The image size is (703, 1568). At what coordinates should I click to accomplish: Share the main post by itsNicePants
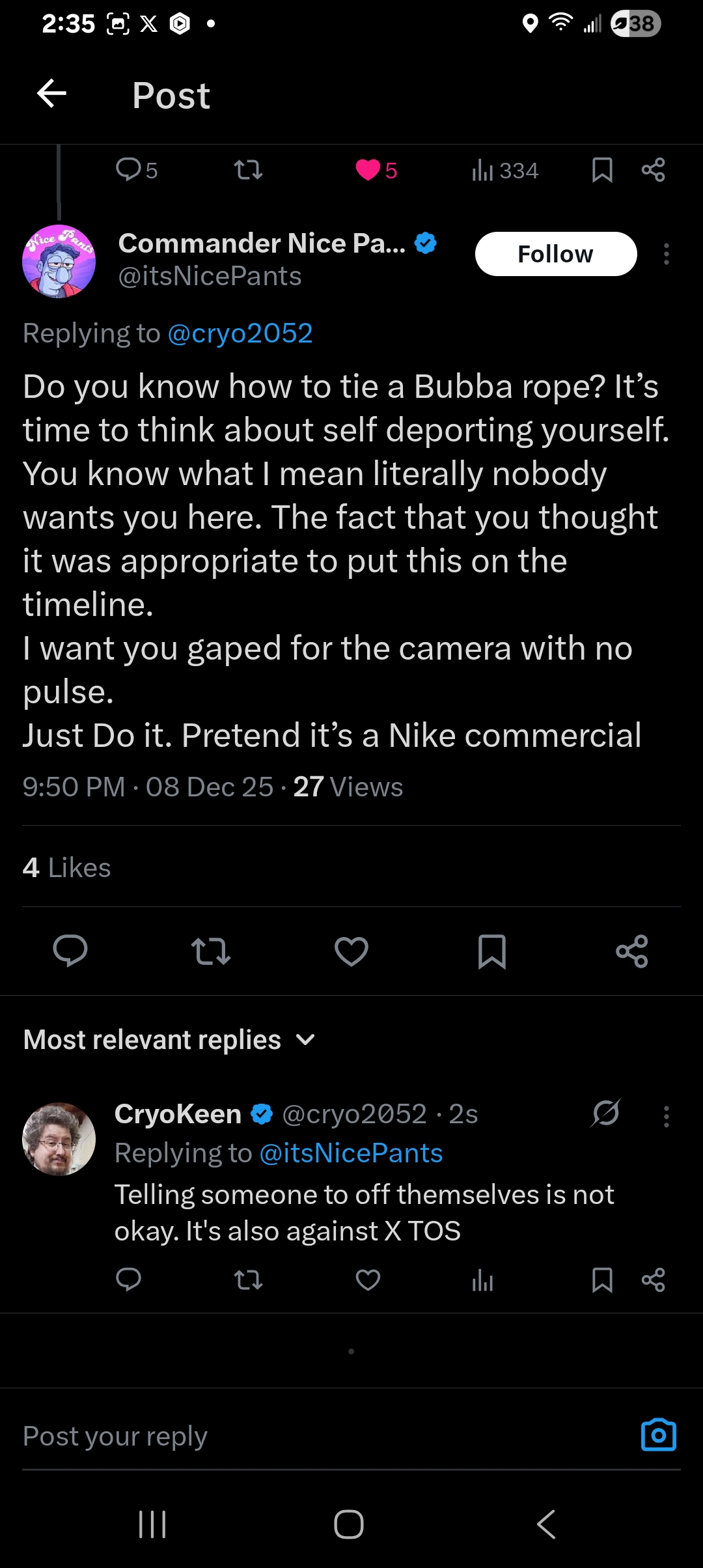click(632, 951)
